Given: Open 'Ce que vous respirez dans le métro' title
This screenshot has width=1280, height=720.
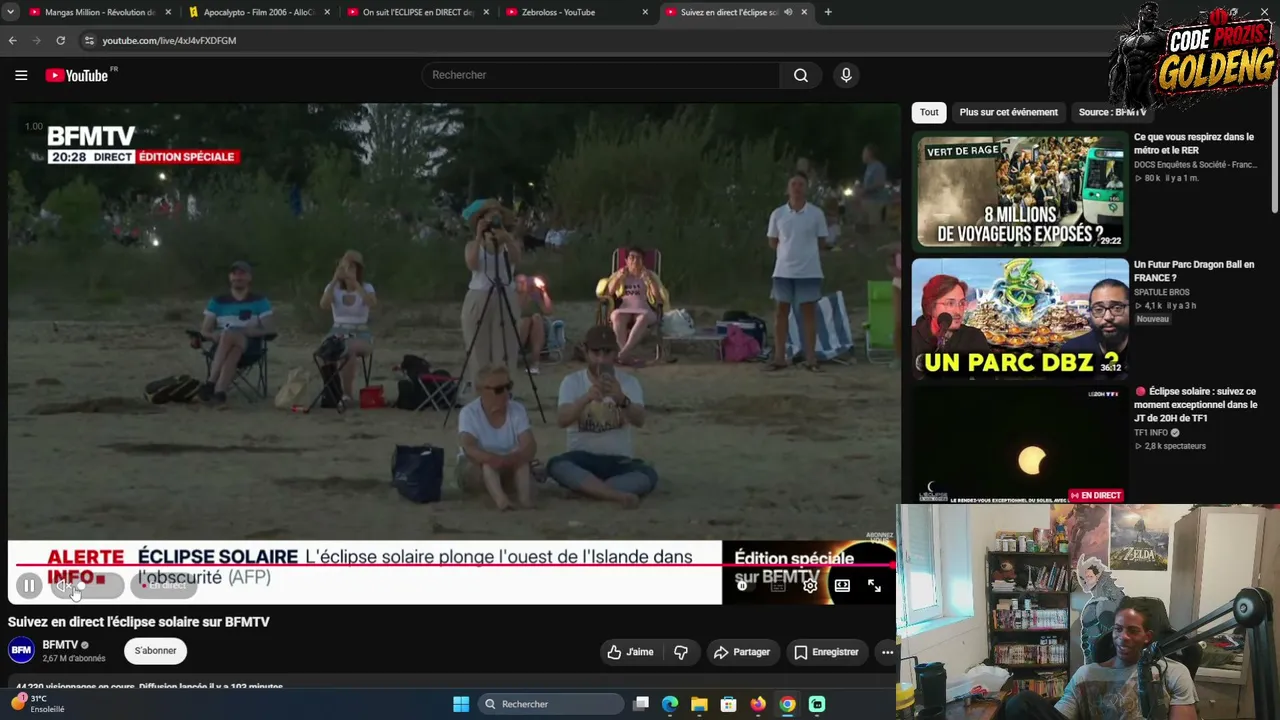Looking at the screenshot, I should tap(1194, 144).
